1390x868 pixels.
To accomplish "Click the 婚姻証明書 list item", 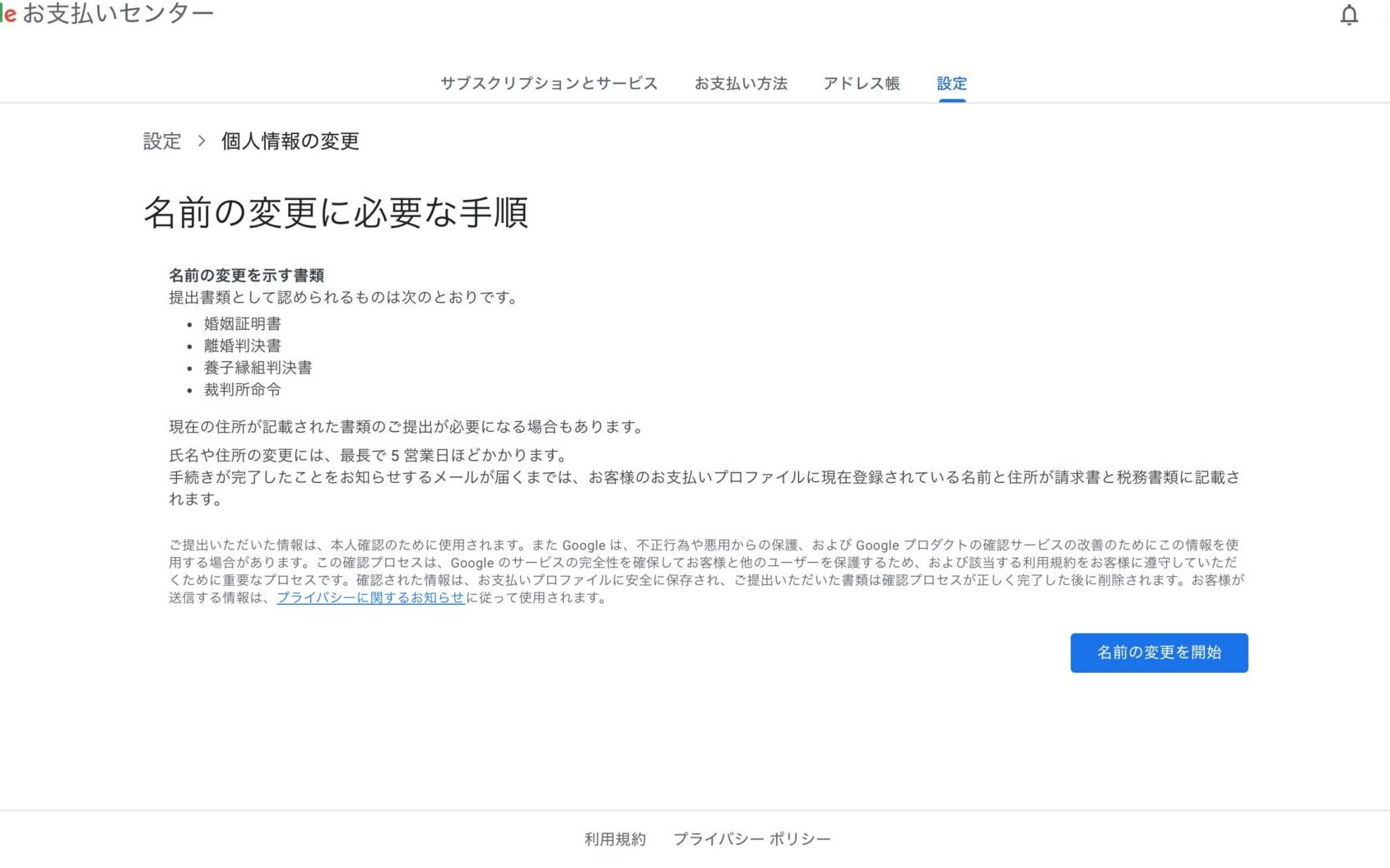I will coord(243,324).
